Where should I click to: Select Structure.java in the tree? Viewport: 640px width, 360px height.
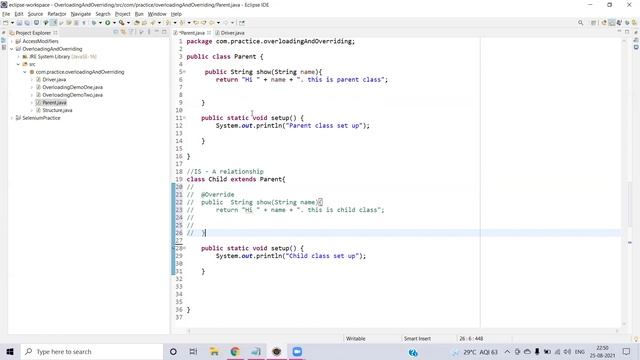(x=57, y=110)
